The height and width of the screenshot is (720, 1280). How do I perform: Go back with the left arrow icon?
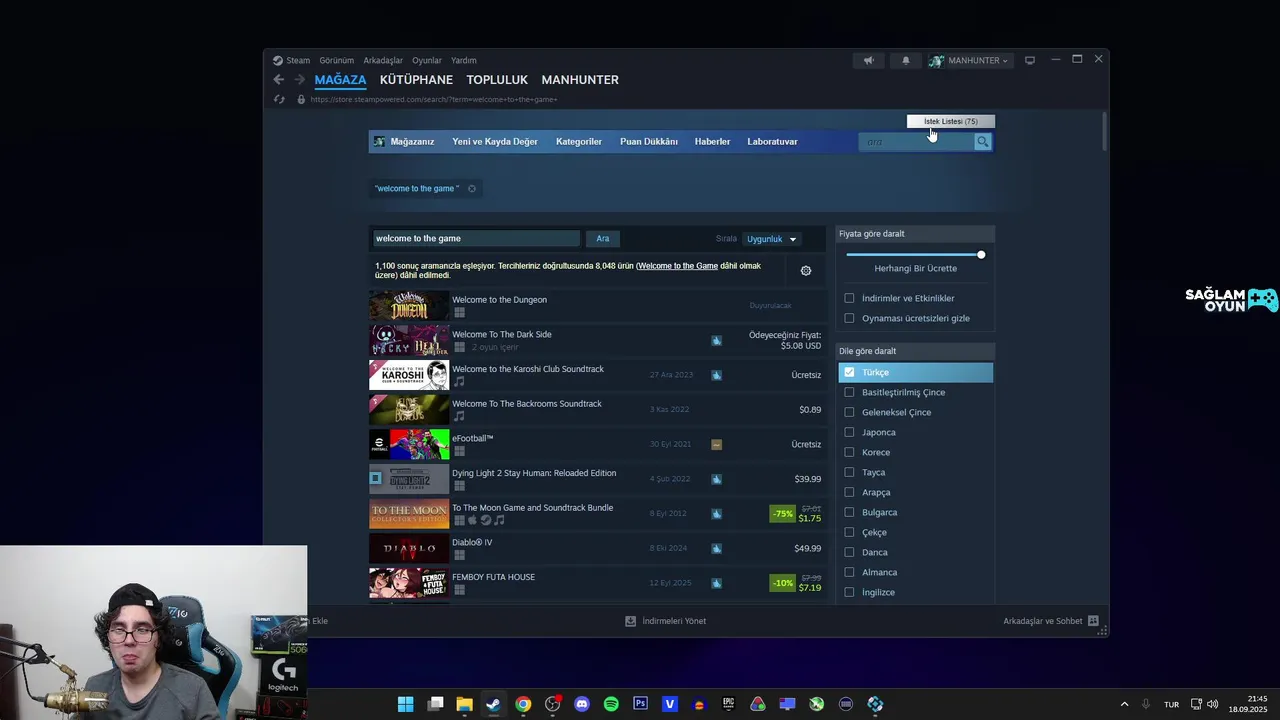pyautogui.click(x=279, y=80)
